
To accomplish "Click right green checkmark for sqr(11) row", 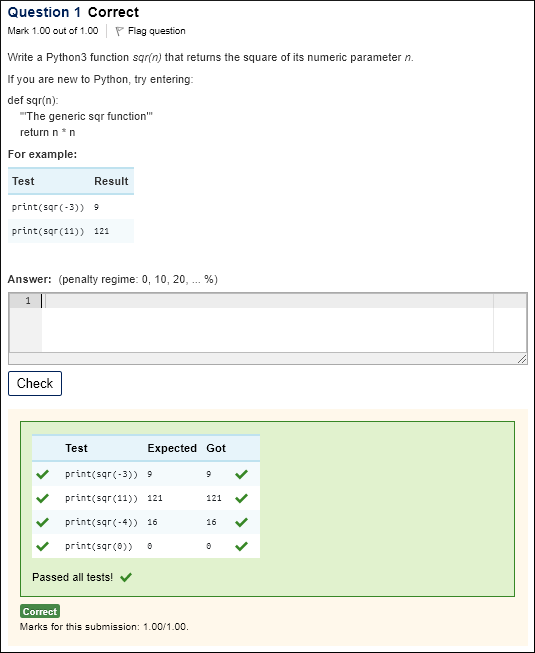I will (x=241, y=498).
